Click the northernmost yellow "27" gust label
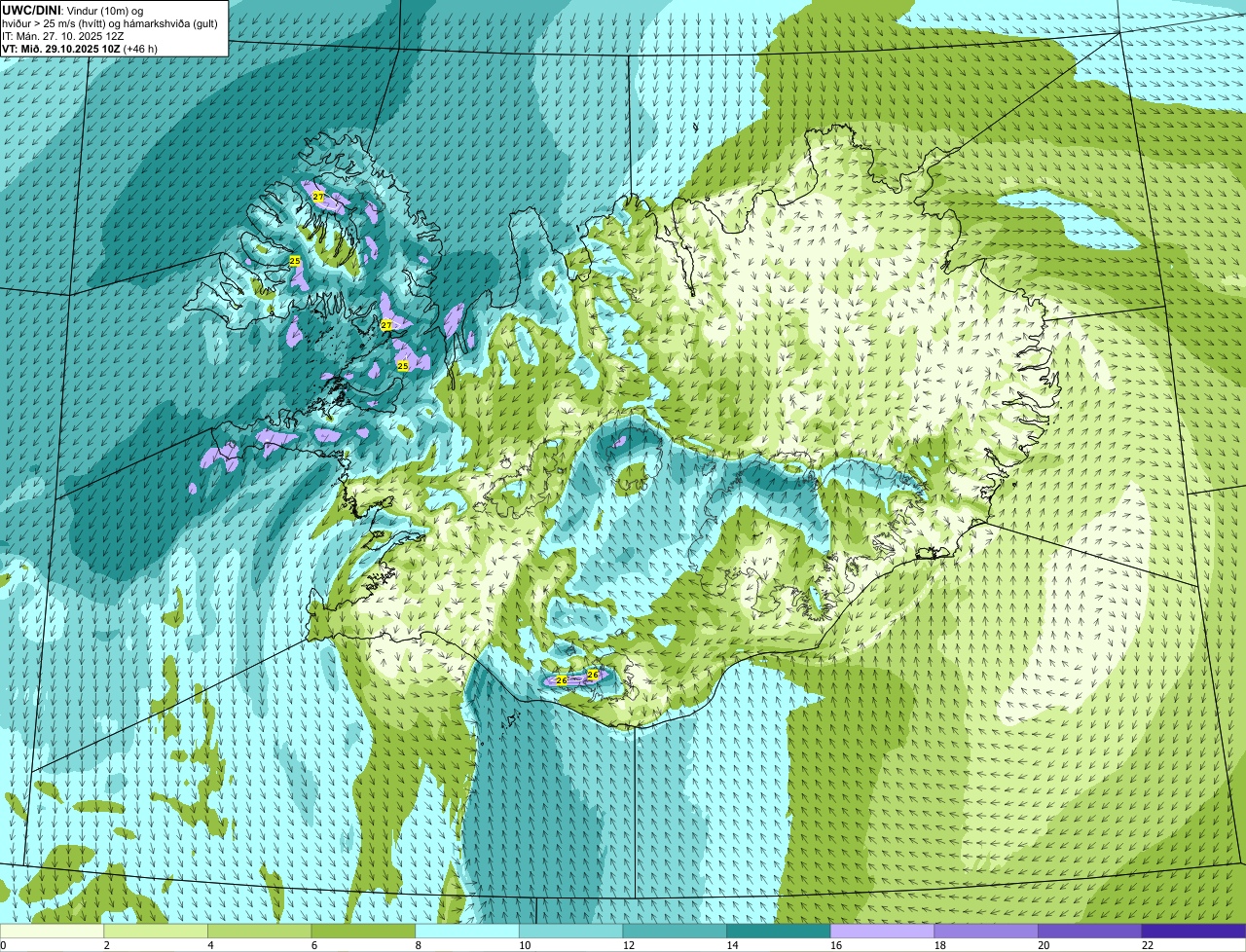This screenshot has height=952, width=1246. (318, 197)
